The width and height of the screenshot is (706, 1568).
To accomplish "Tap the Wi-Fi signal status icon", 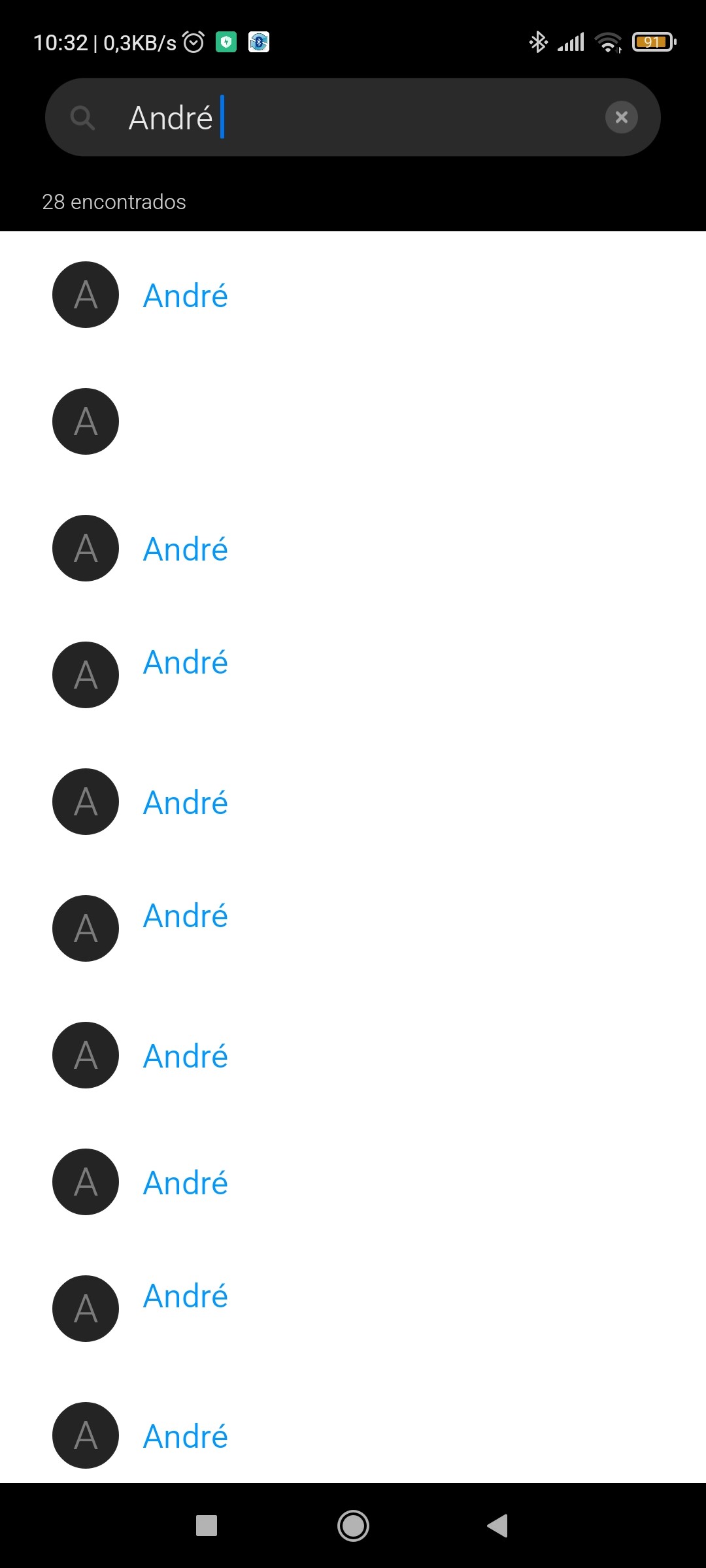I will click(x=608, y=42).
